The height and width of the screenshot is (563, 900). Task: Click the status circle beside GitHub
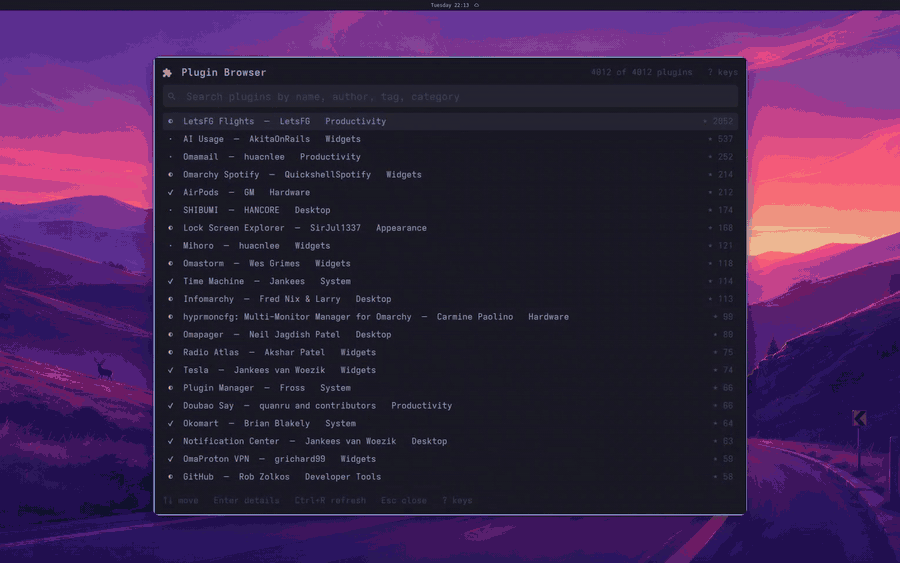[170, 477]
